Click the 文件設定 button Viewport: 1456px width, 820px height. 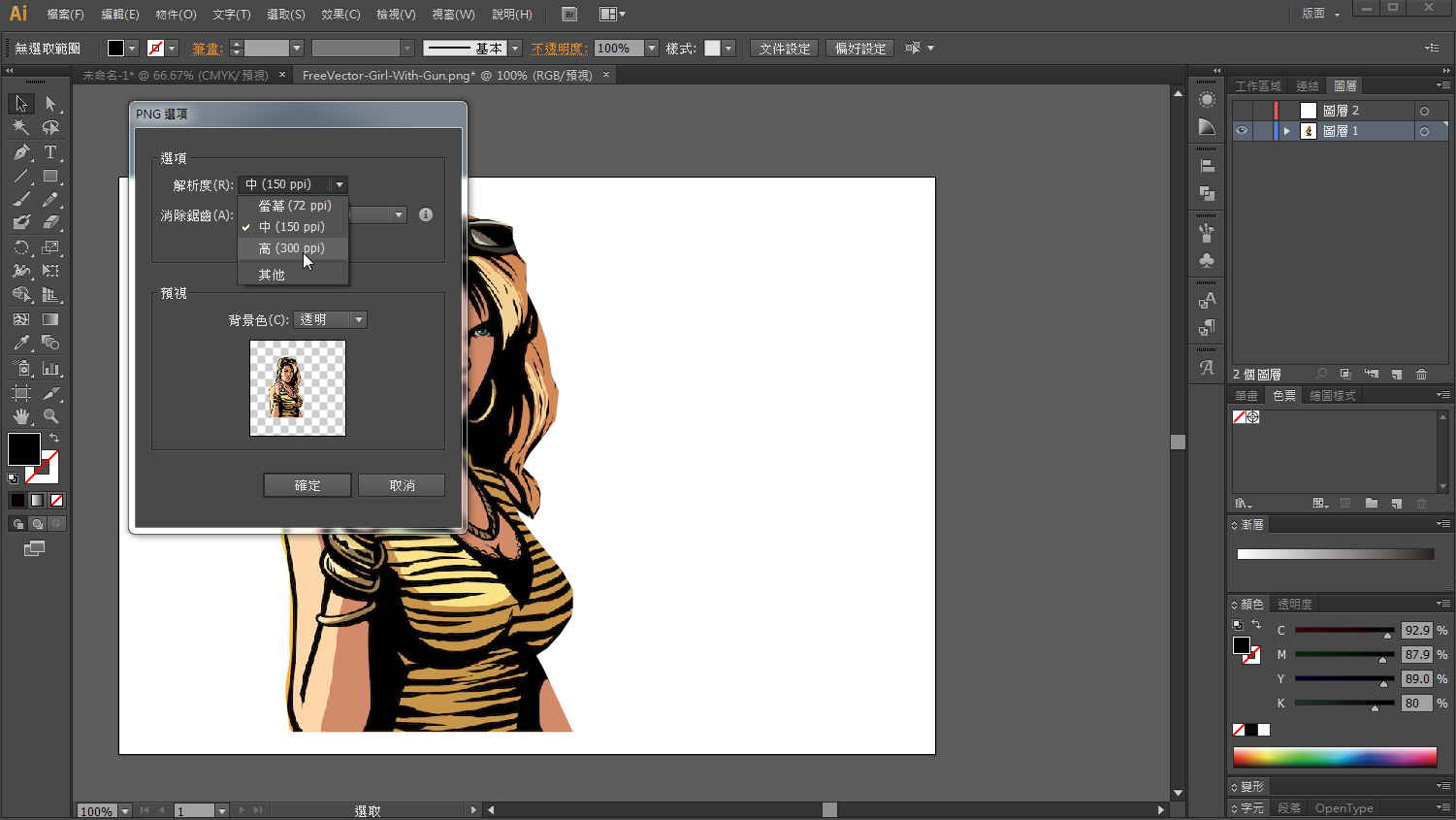(785, 49)
